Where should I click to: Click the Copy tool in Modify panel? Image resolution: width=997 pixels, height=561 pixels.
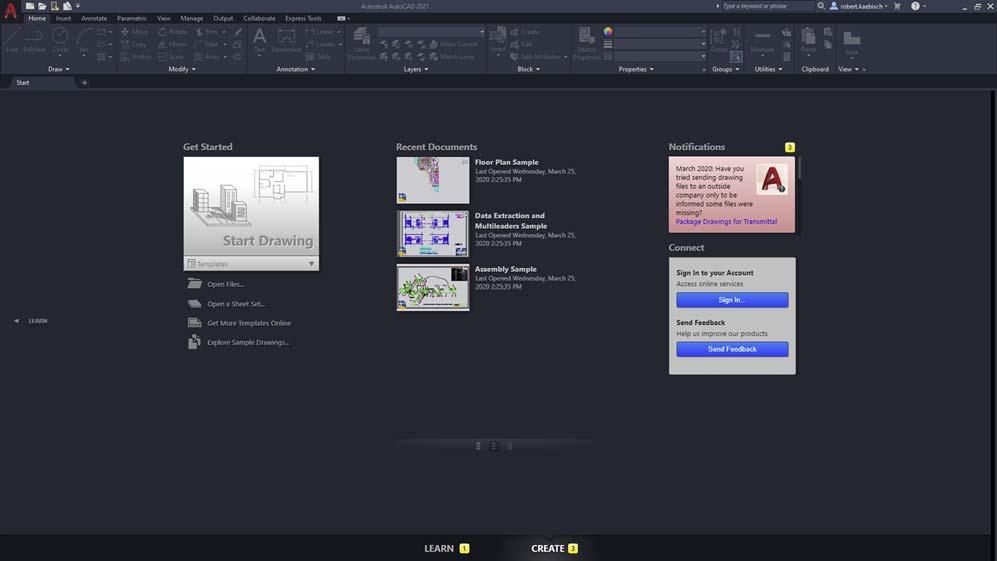(134, 44)
